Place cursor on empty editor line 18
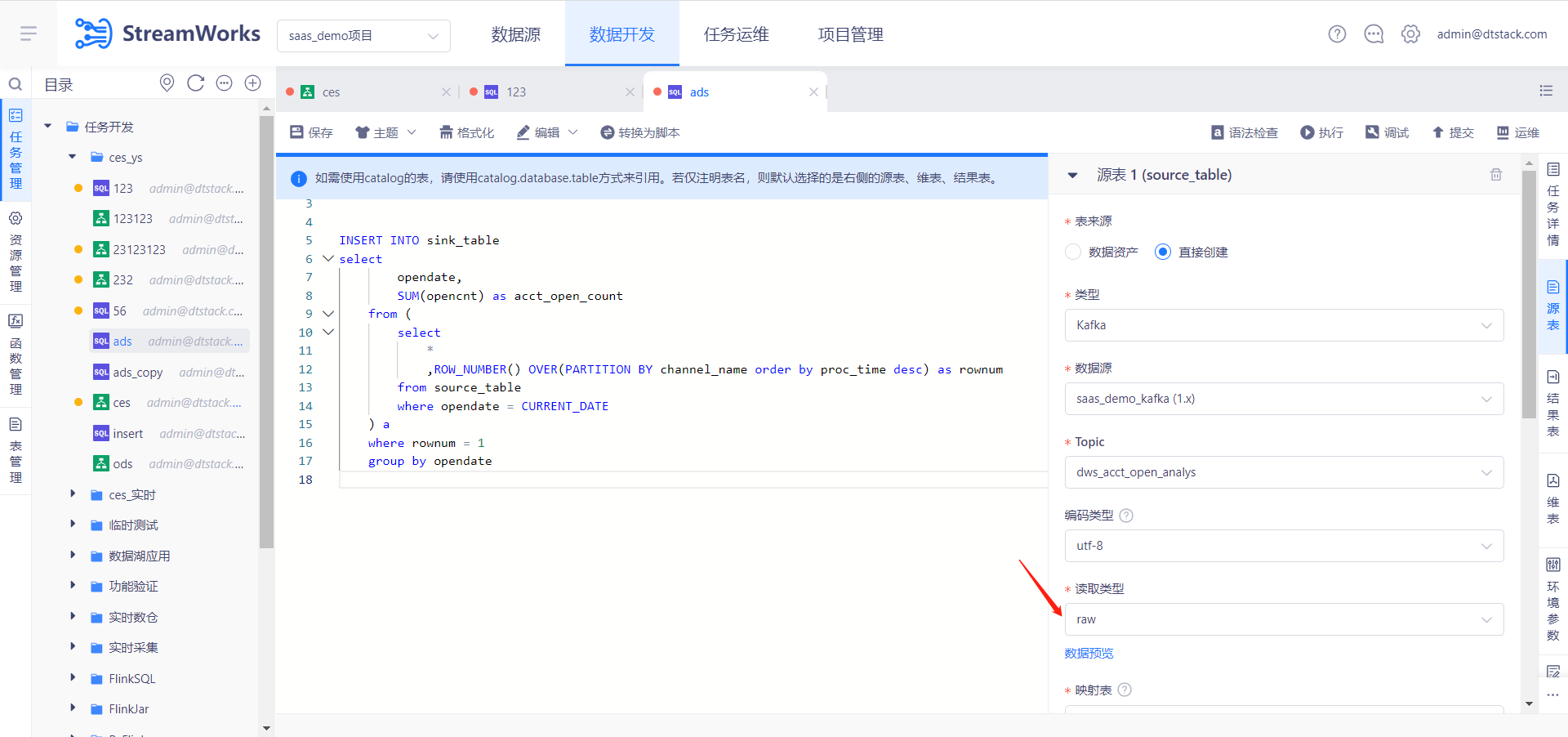The width and height of the screenshot is (1568, 737). (x=693, y=480)
